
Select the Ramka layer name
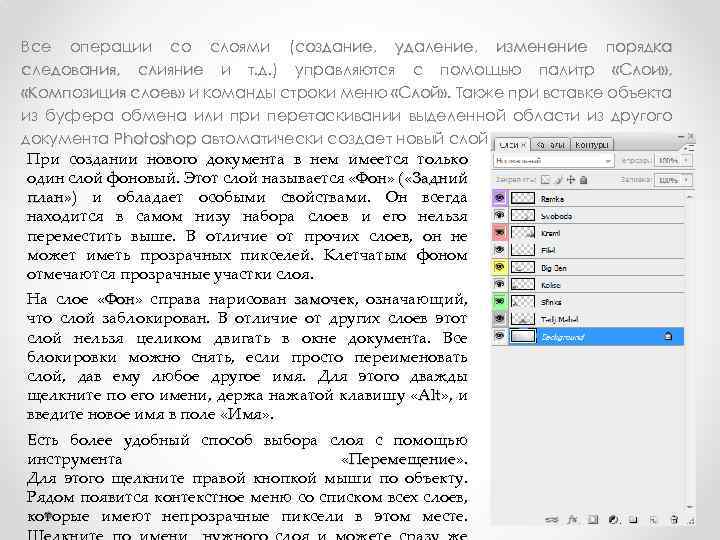click(552, 199)
